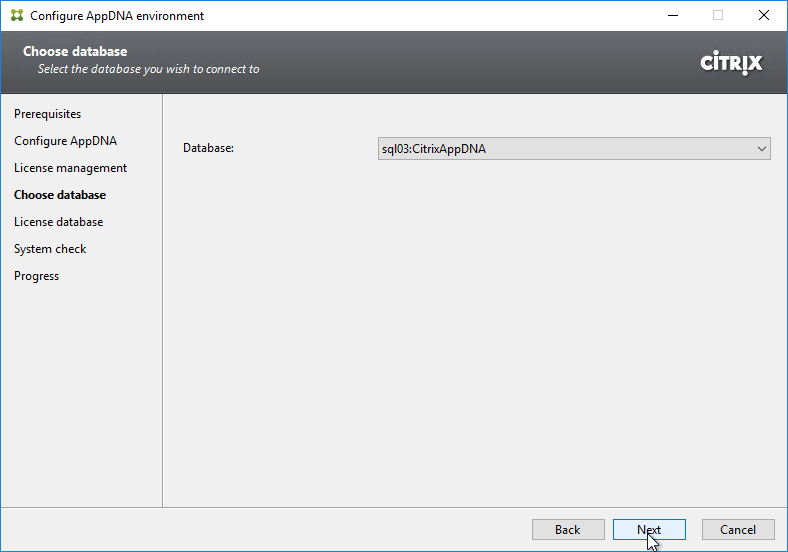
Task: Click 'Select the database you wish to connect to'
Action: click(148, 69)
